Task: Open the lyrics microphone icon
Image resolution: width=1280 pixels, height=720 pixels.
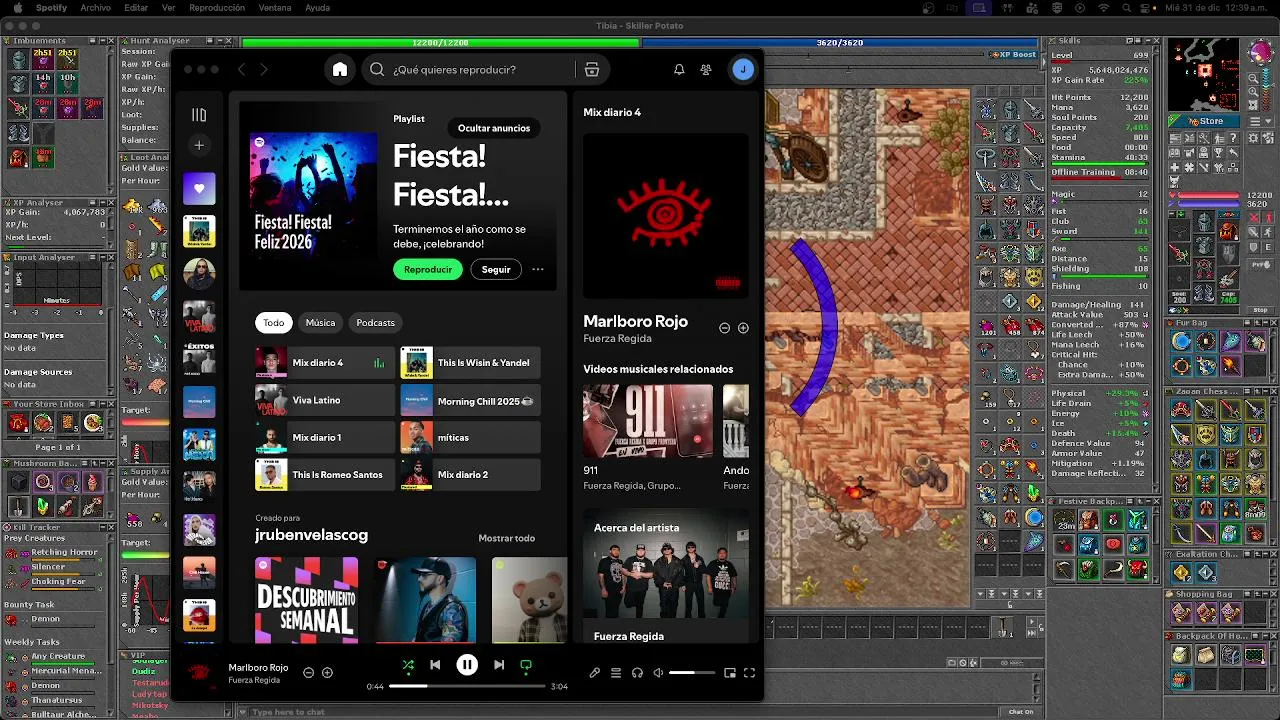Action: coord(594,673)
